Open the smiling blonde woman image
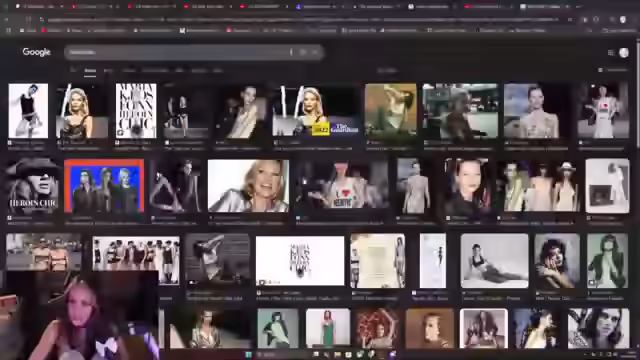This screenshot has width=640, height=360. click(x=248, y=186)
